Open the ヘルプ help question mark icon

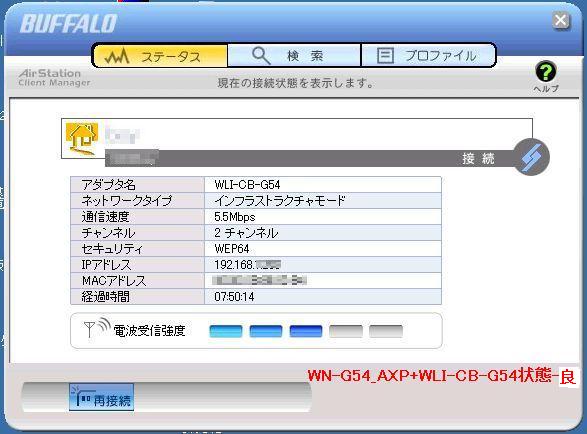546,72
